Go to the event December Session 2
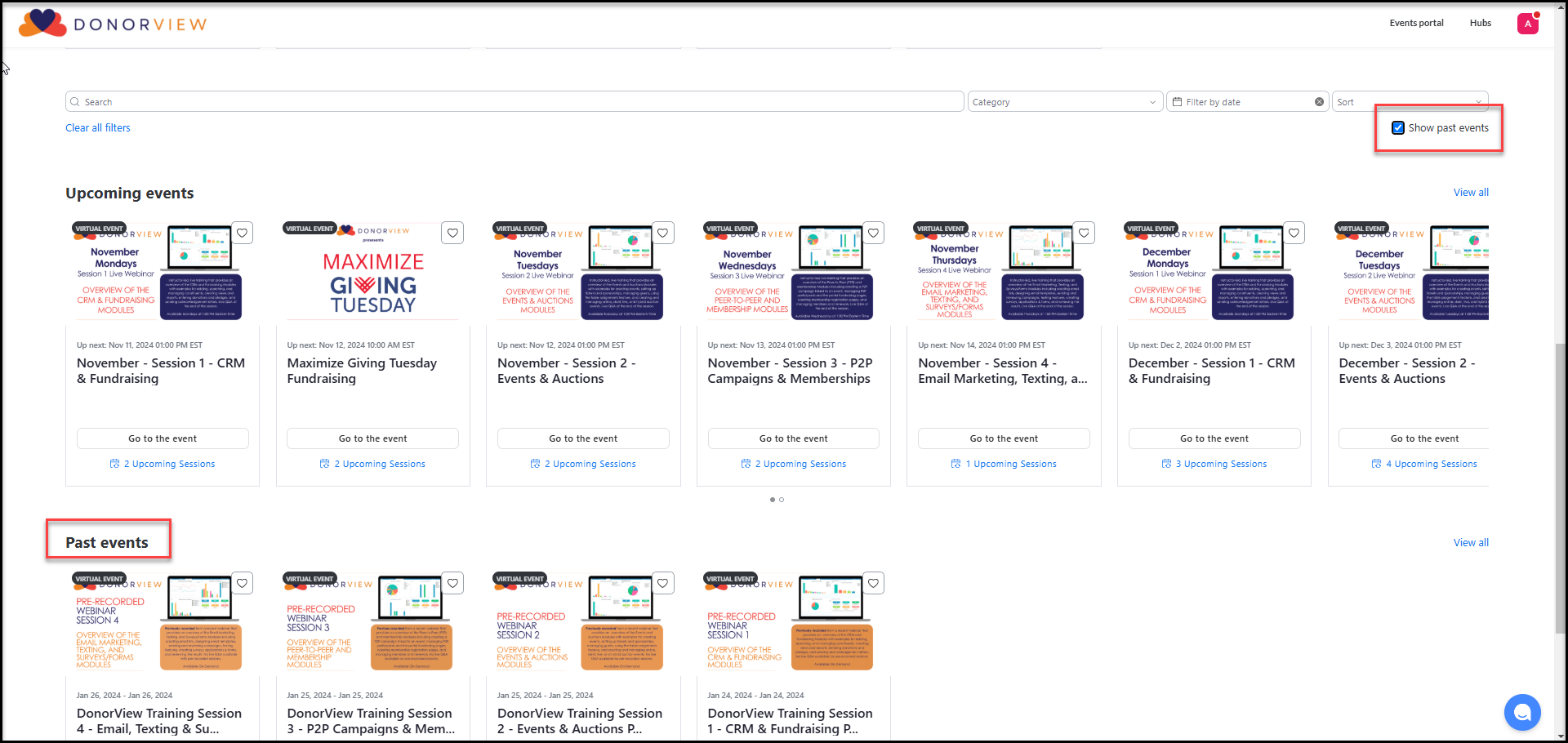1568x743 pixels. click(1414, 438)
